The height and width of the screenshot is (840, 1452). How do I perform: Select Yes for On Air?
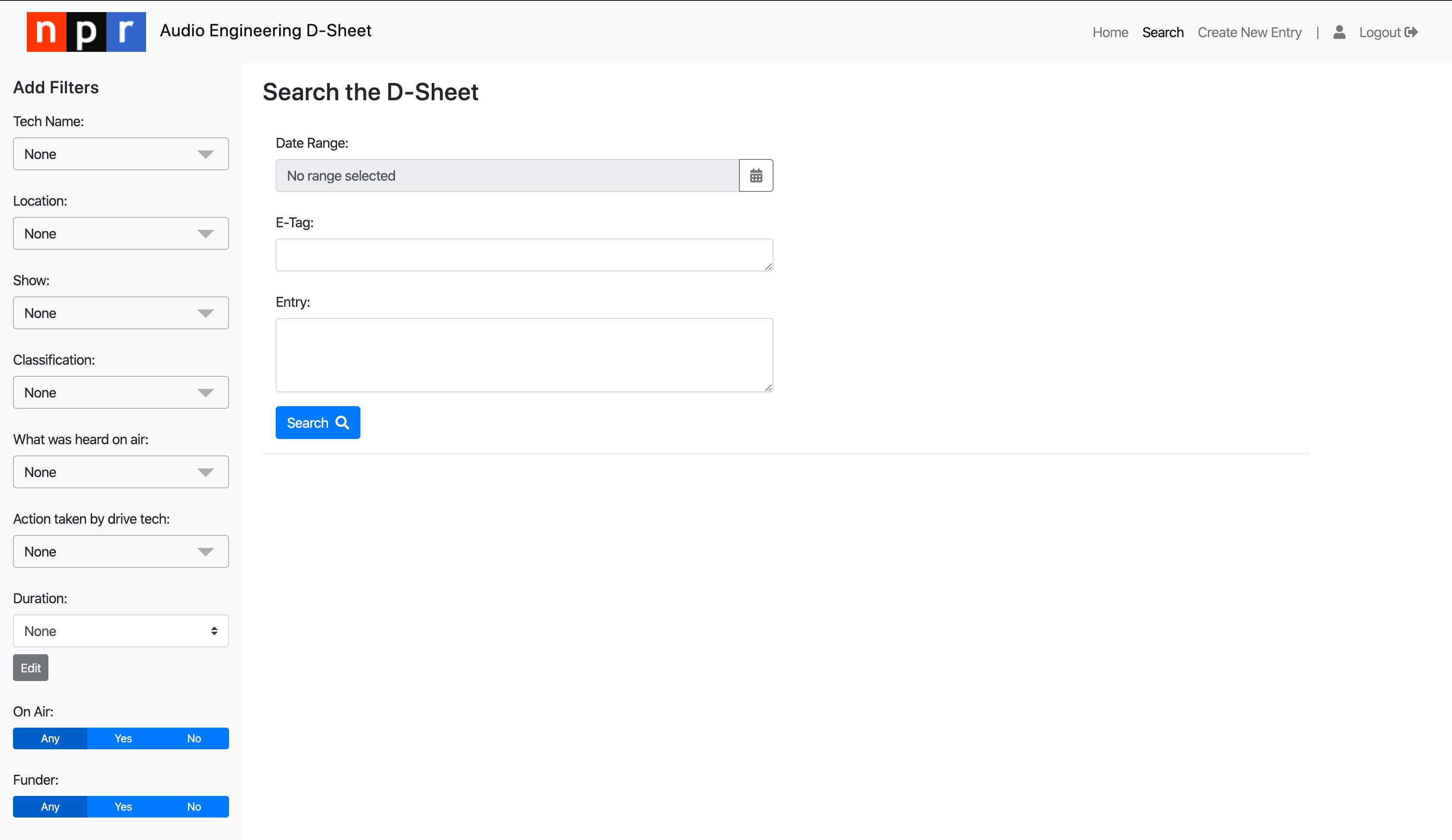coord(123,738)
